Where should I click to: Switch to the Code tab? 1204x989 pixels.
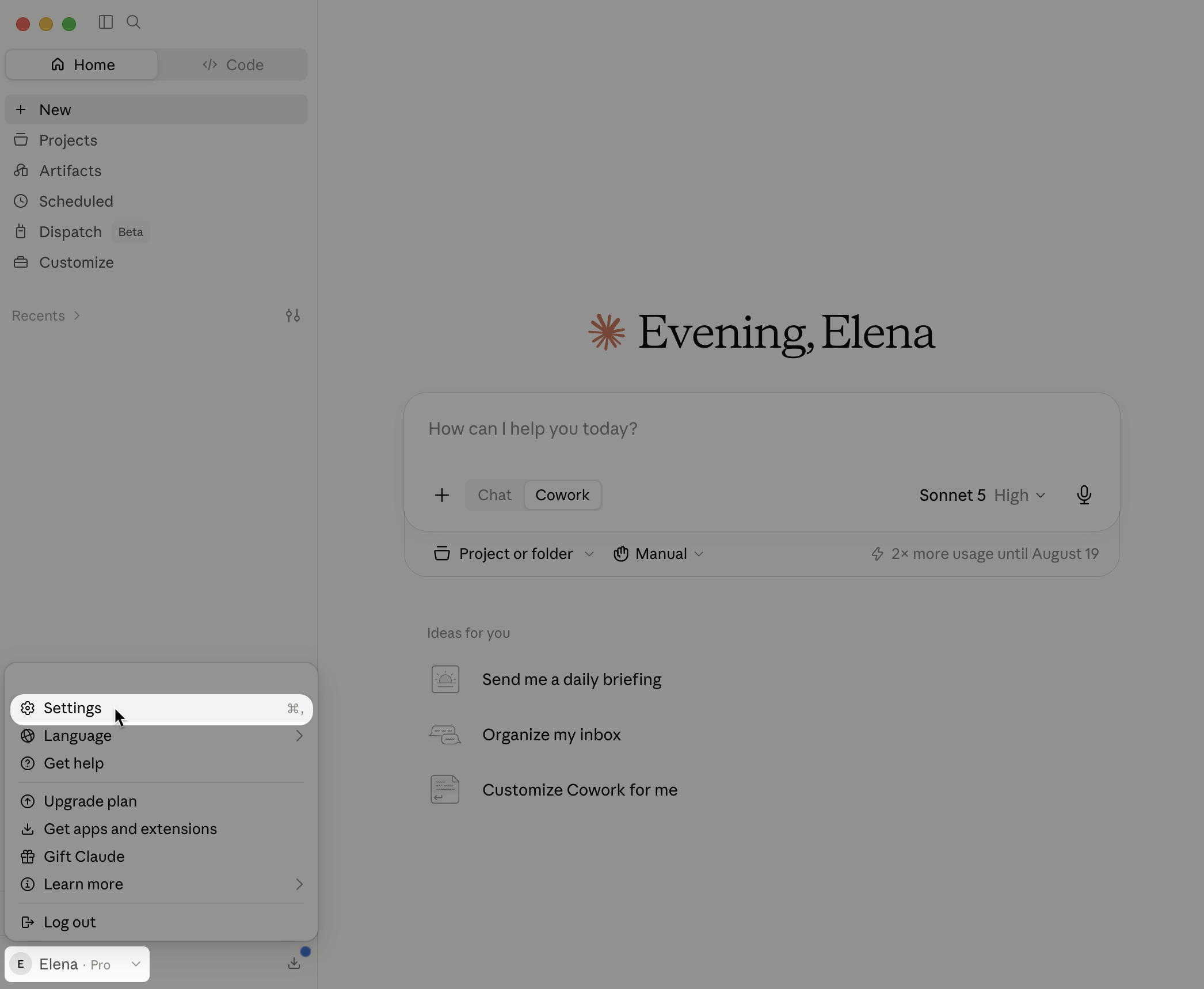(x=233, y=64)
